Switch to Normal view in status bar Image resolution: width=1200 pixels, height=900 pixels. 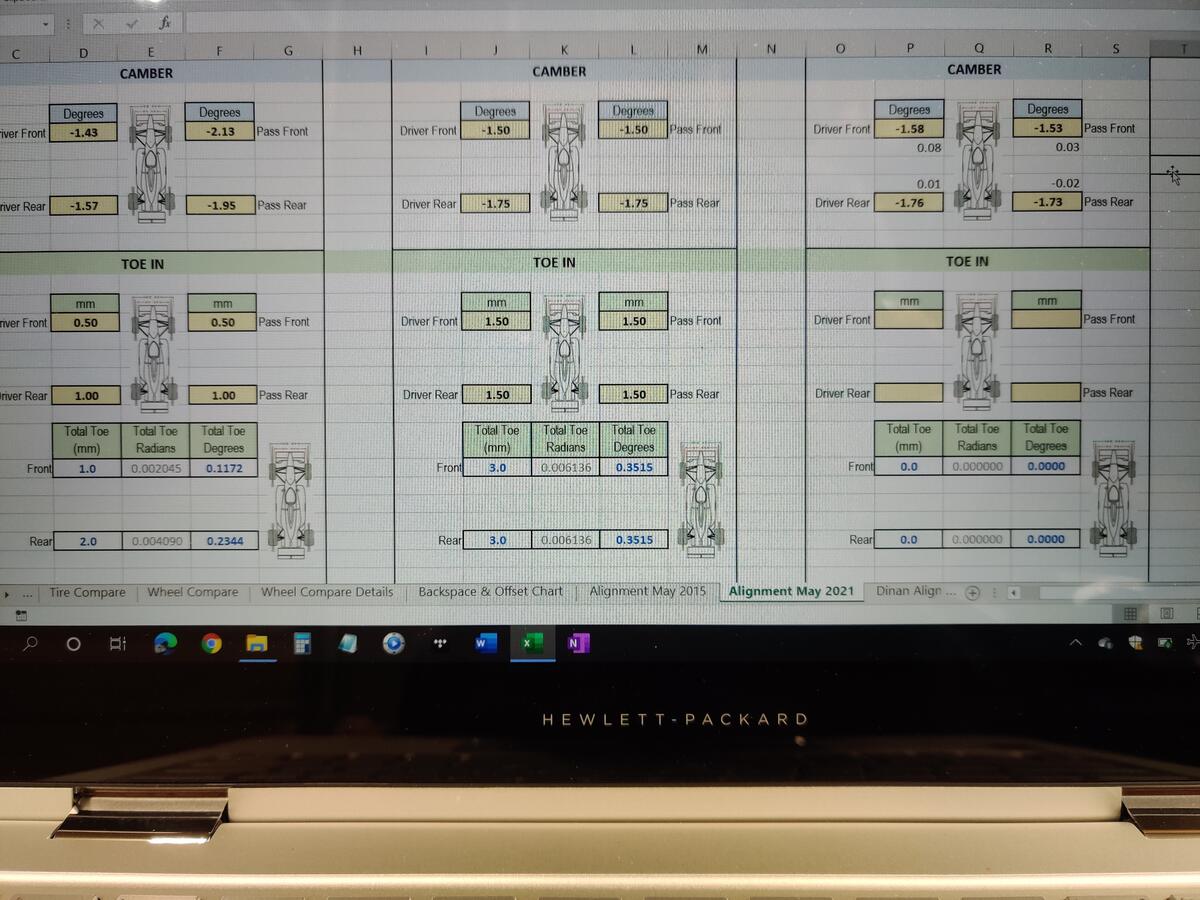click(x=1130, y=613)
